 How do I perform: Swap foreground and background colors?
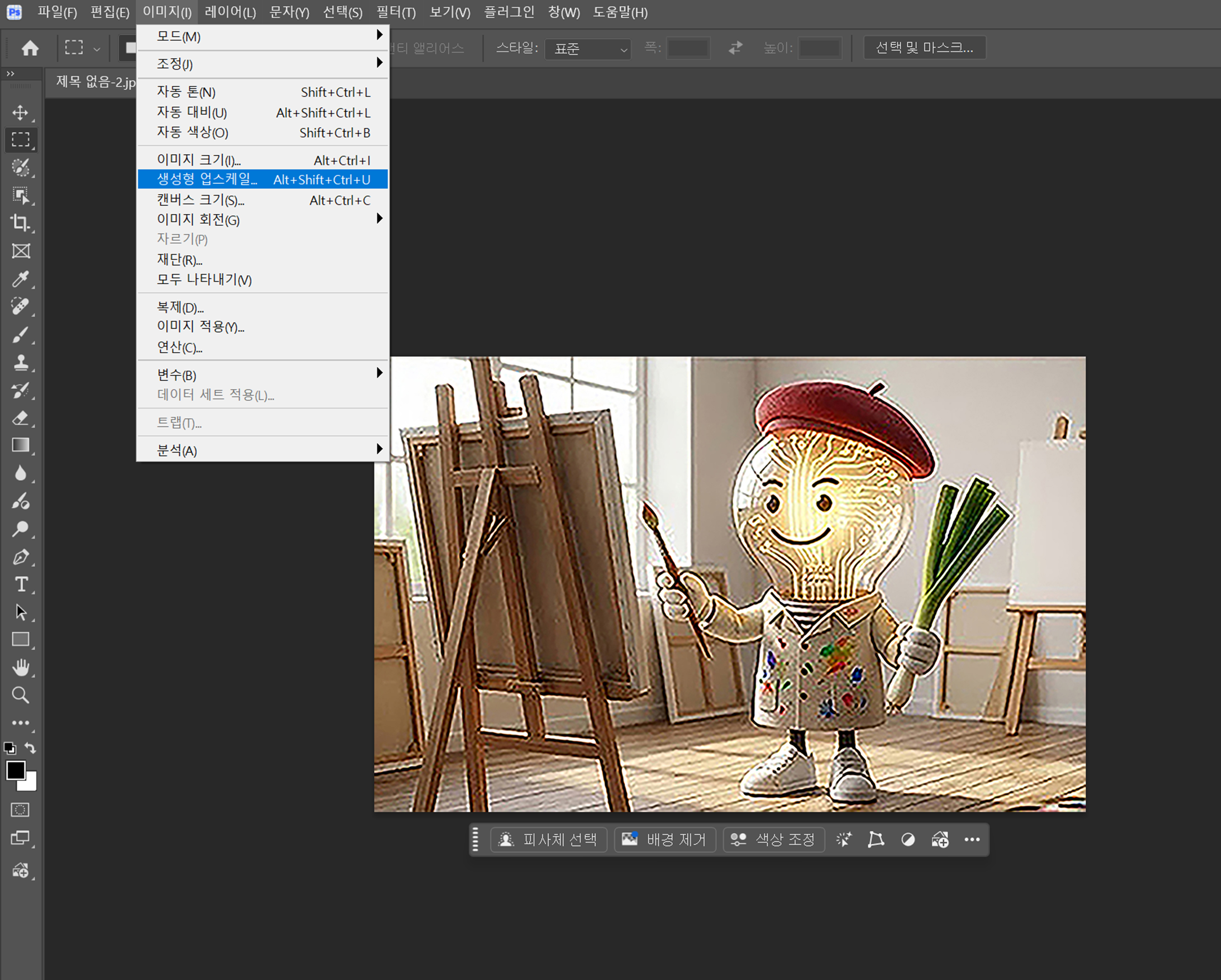(31, 748)
